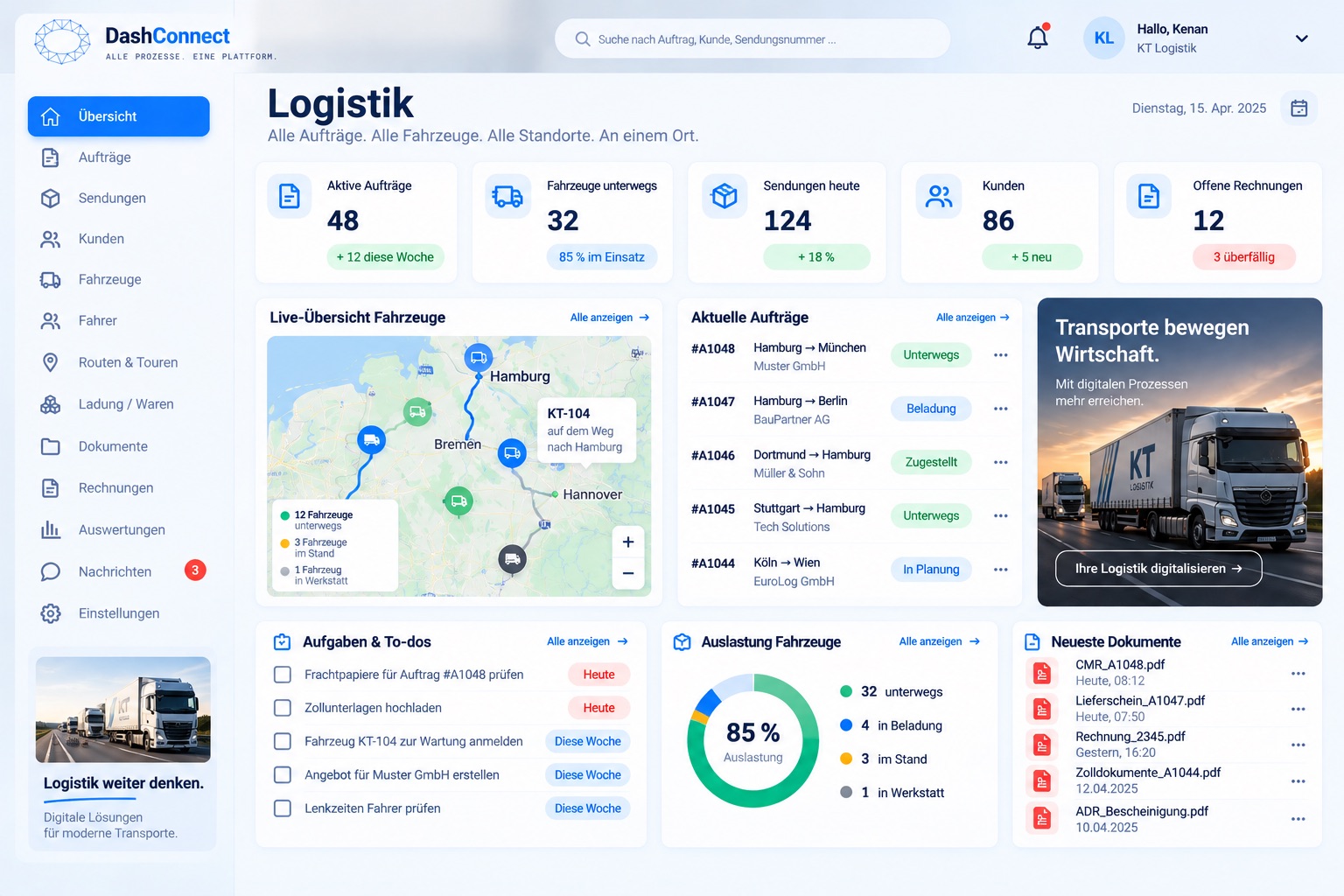This screenshot has height=896, width=1344.
Task: Open more options for Rechnung_2345.pdf
Action: click(x=1298, y=745)
